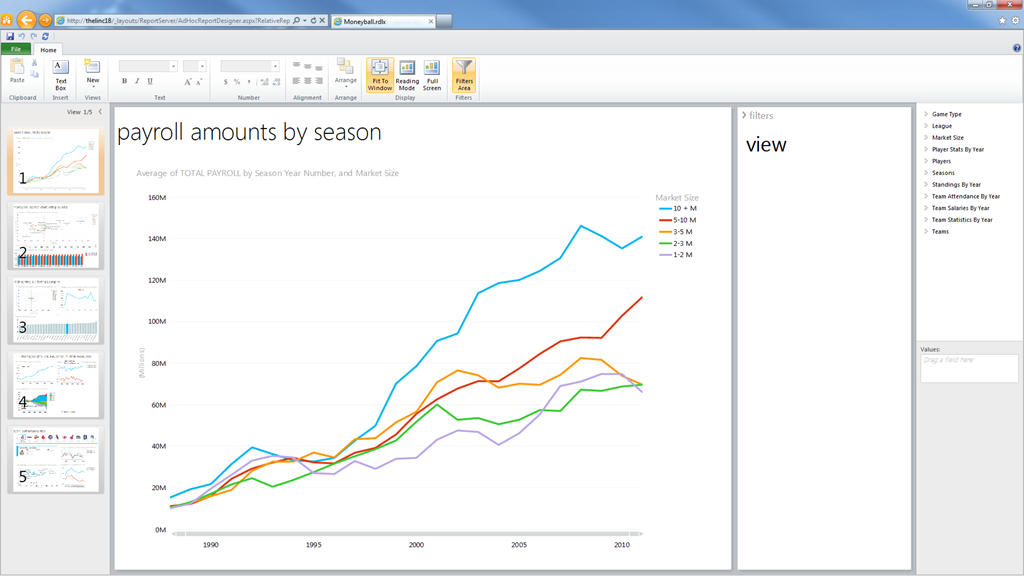Switch to Reading Mode
This screenshot has height=576, width=1024.
click(407, 75)
